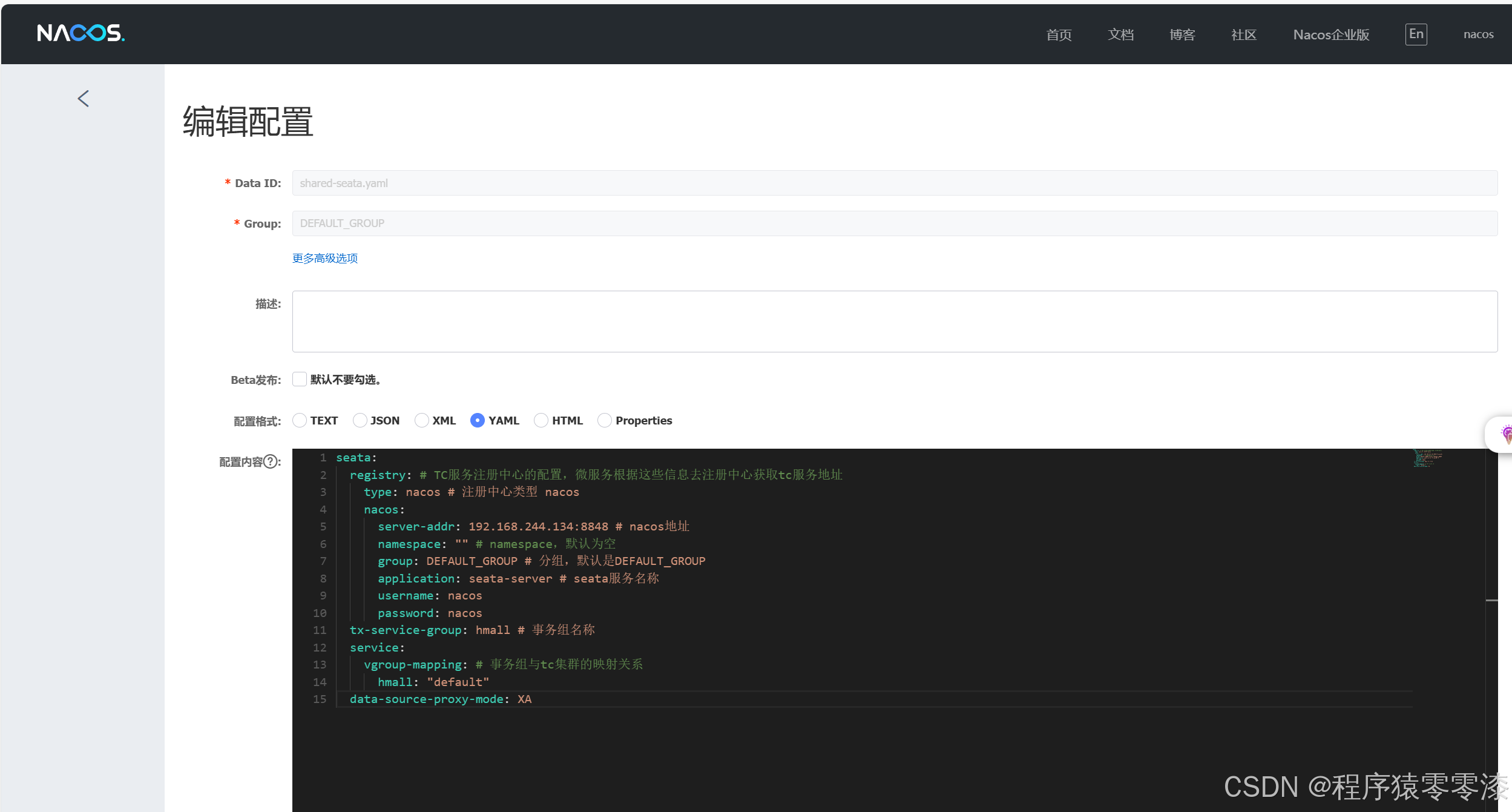The width and height of the screenshot is (1512, 812).
Task: Click Nacos企业版 link
Action: point(1331,35)
